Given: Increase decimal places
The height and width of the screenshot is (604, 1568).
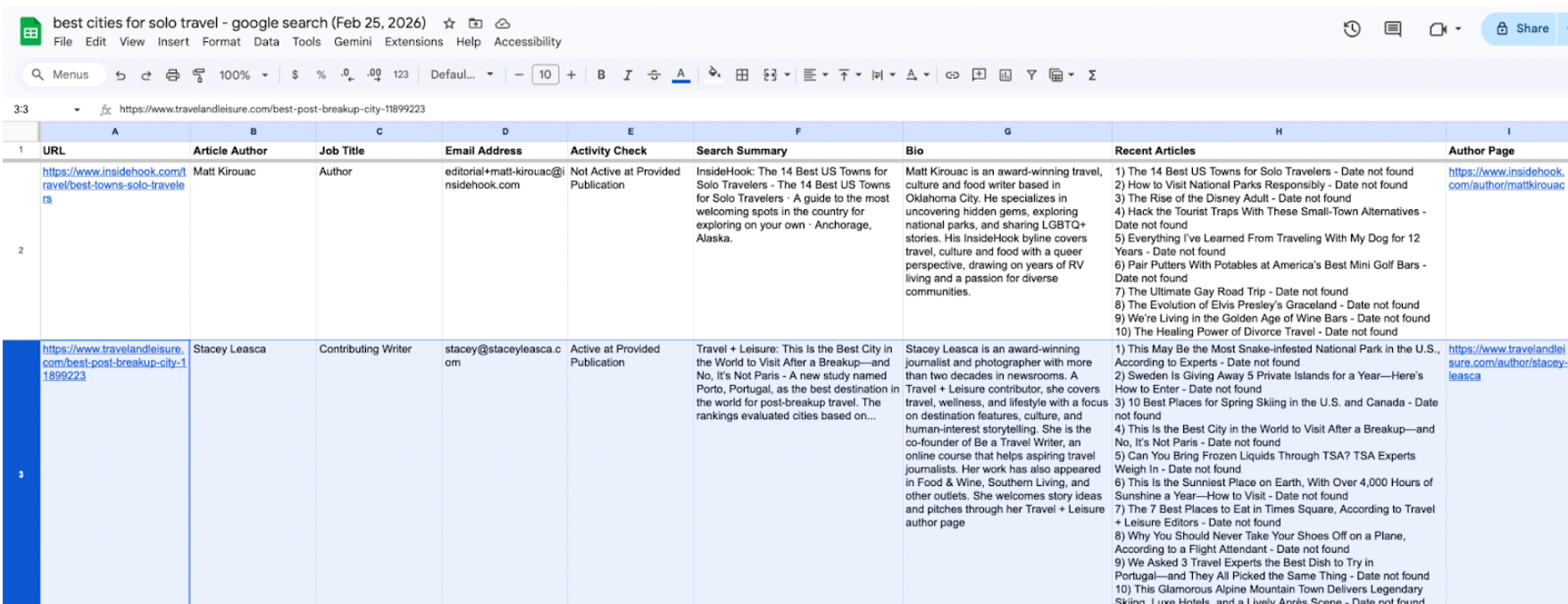Looking at the screenshot, I should point(374,75).
